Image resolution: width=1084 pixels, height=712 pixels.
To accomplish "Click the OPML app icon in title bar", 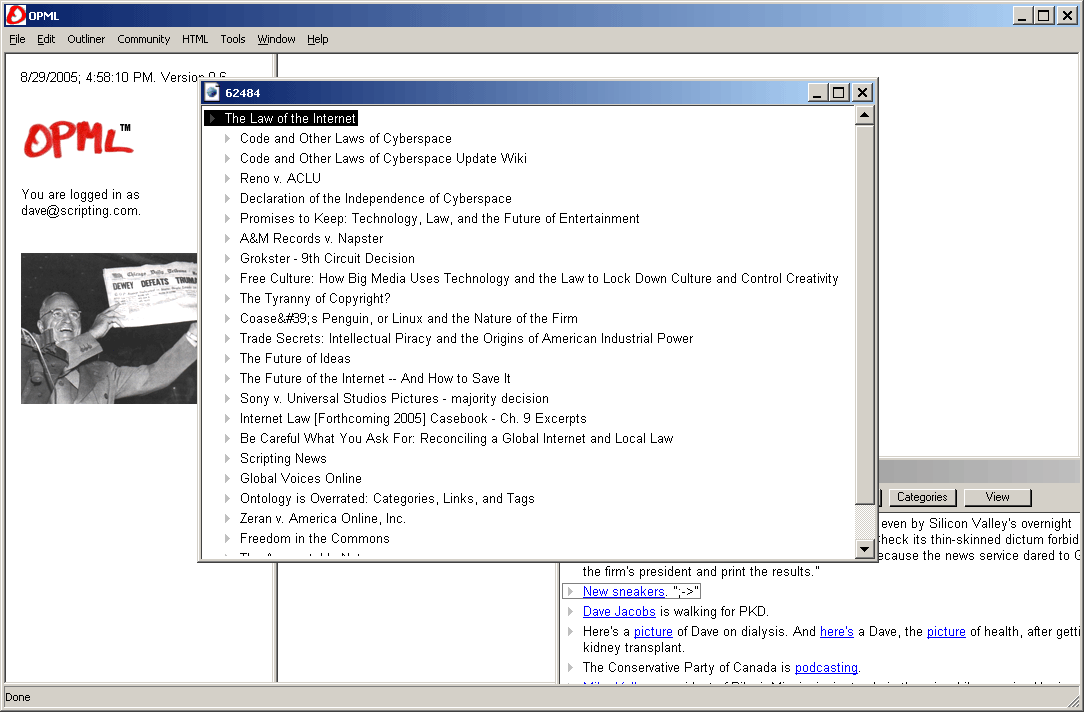I will point(15,15).
